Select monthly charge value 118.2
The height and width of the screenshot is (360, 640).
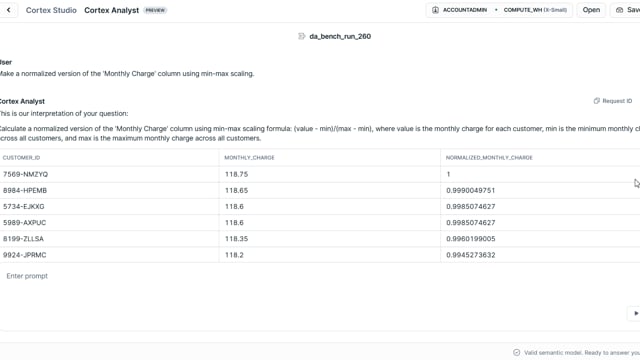(x=234, y=255)
